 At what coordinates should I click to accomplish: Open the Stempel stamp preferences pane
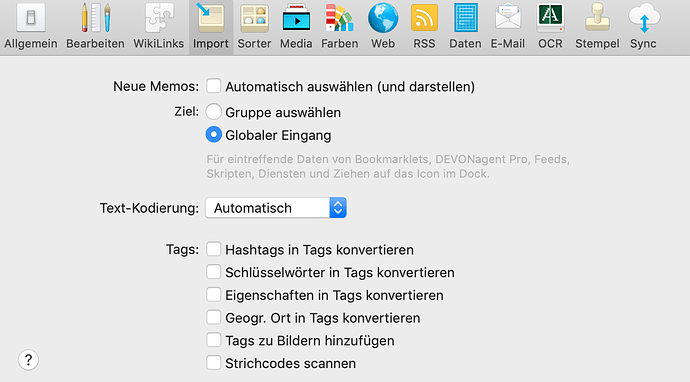pyautogui.click(x=597, y=26)
